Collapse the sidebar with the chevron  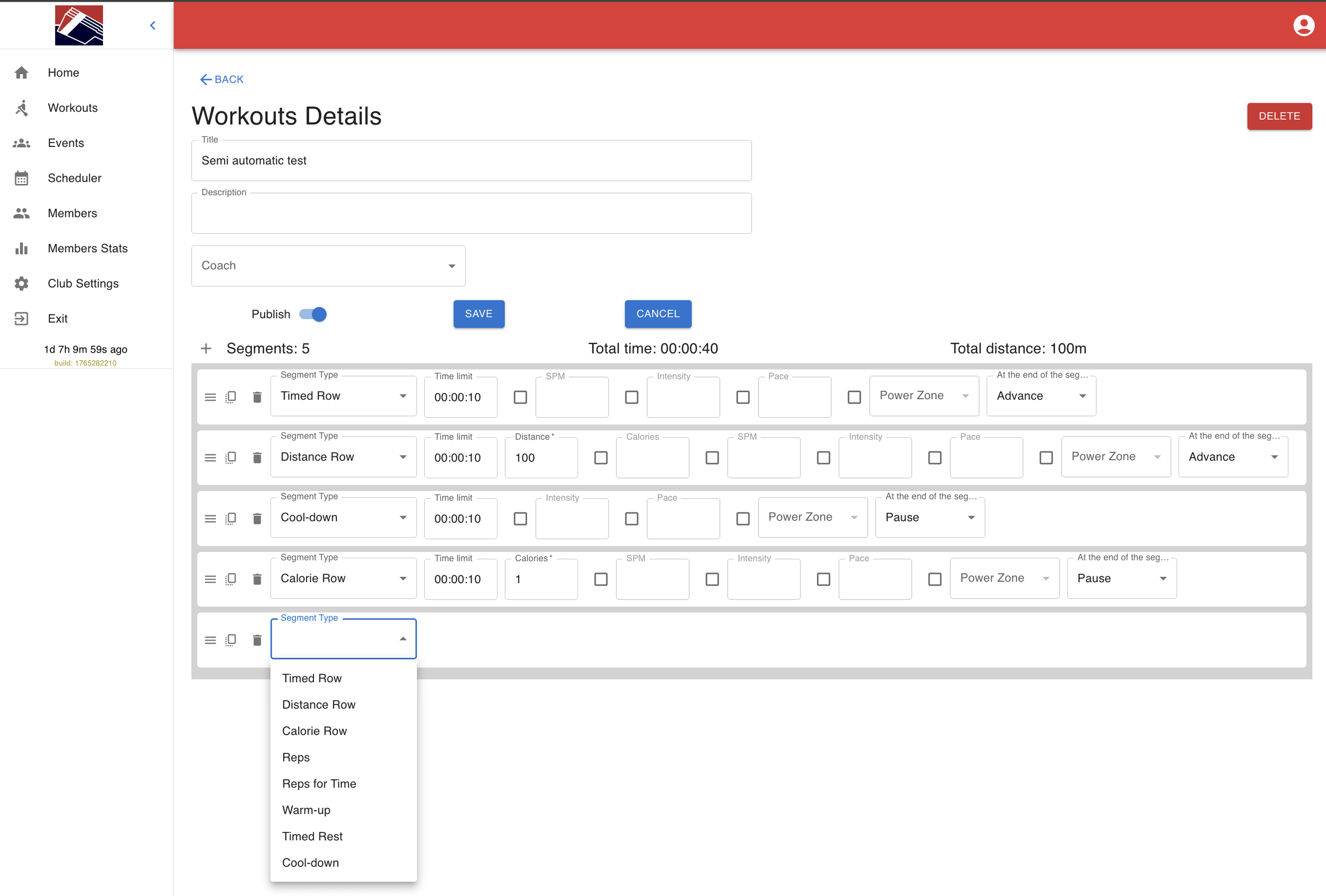[152, 25]
